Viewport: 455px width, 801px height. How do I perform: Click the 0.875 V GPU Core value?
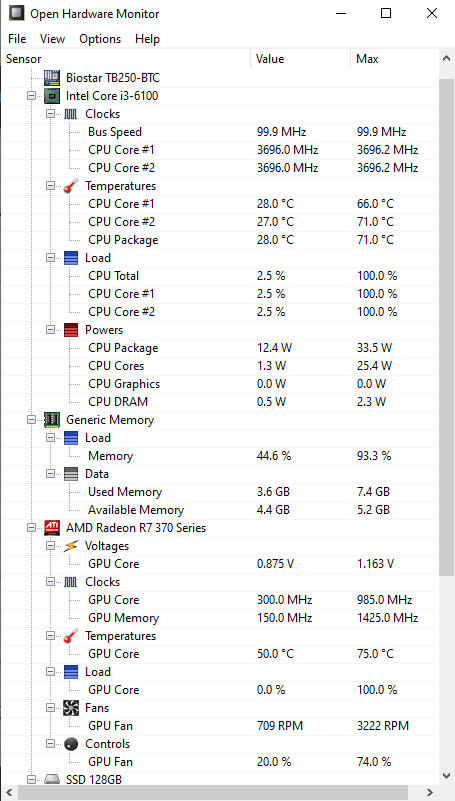pyautogui.click(x=276, y=564)
